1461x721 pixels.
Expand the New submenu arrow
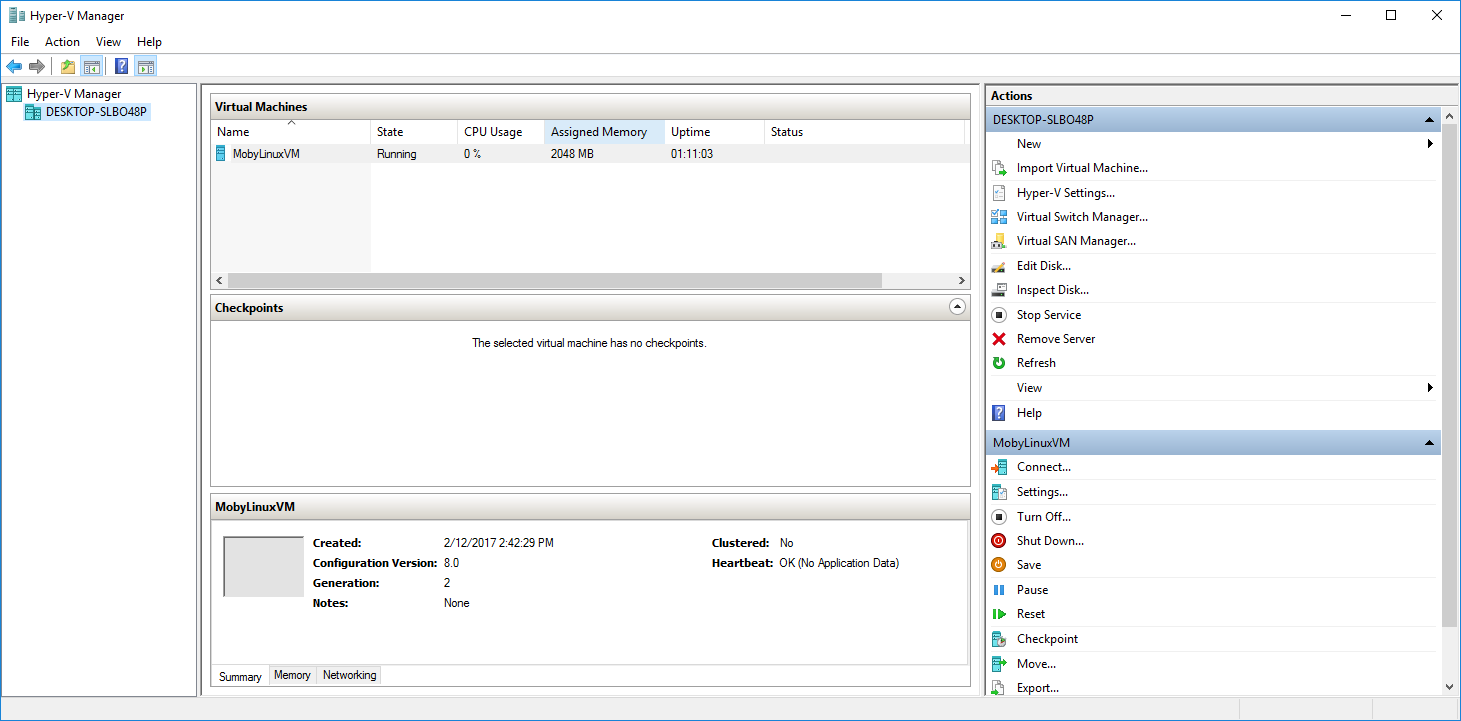click(x=1431, y=144)
